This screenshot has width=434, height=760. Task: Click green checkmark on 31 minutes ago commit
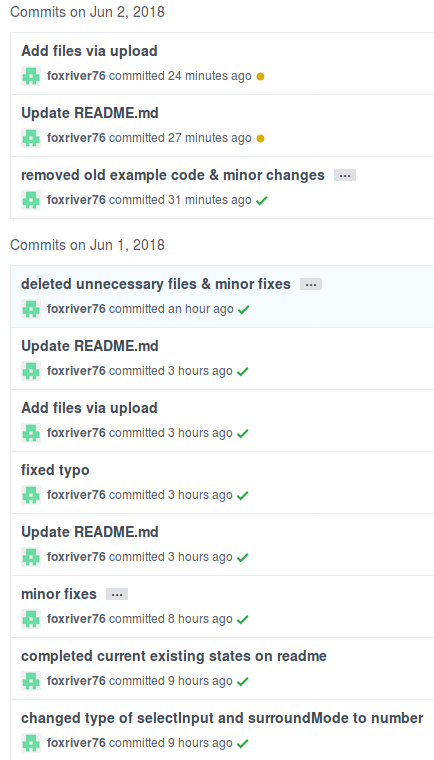[x=262, y=200]
